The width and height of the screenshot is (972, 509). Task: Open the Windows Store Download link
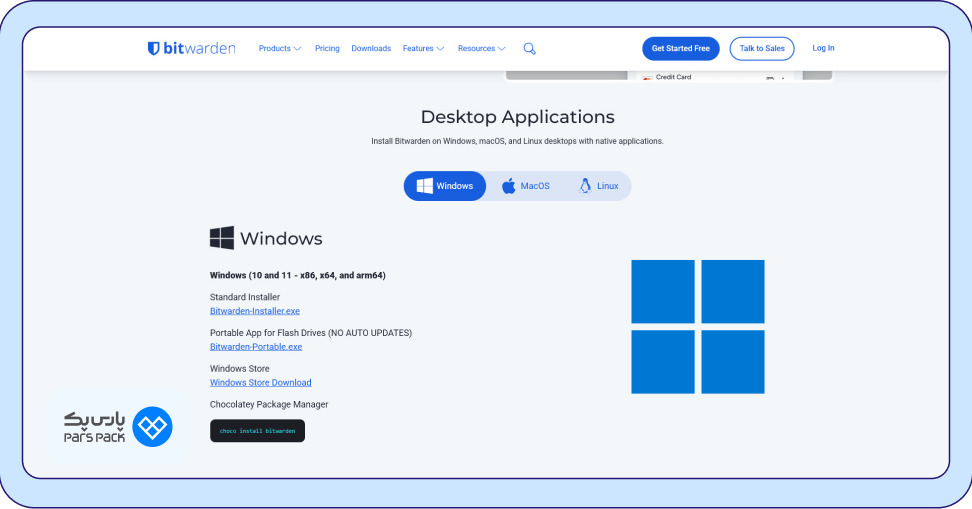click(260, 383)
